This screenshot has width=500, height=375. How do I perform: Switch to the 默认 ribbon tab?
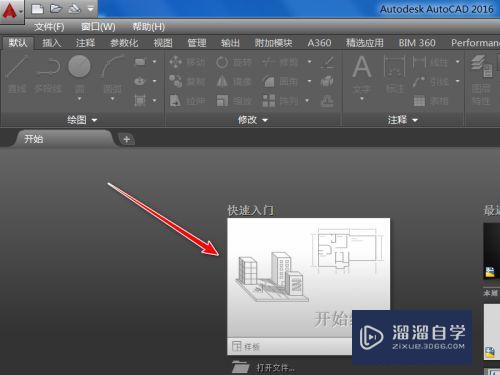point(18,43)
